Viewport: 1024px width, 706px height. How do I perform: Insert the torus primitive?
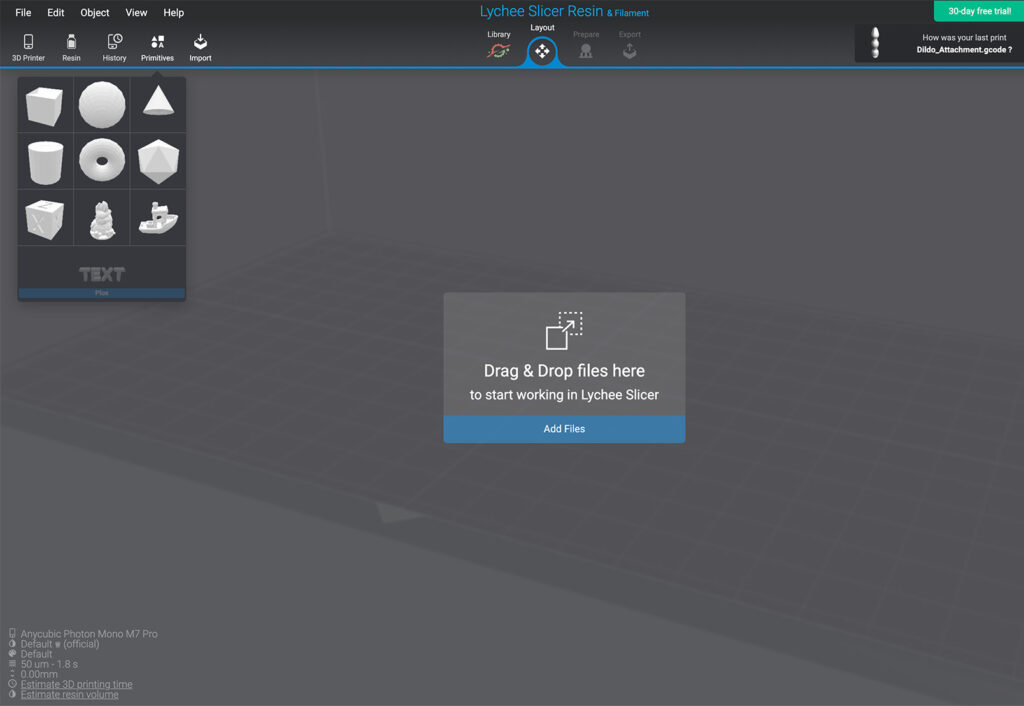tap(102, 161)
